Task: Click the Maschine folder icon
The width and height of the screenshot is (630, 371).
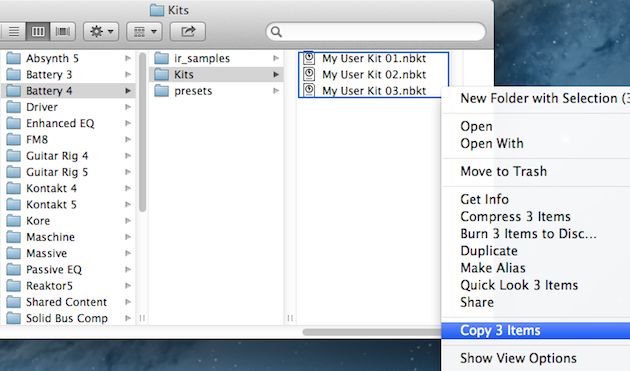Action: 14,237
